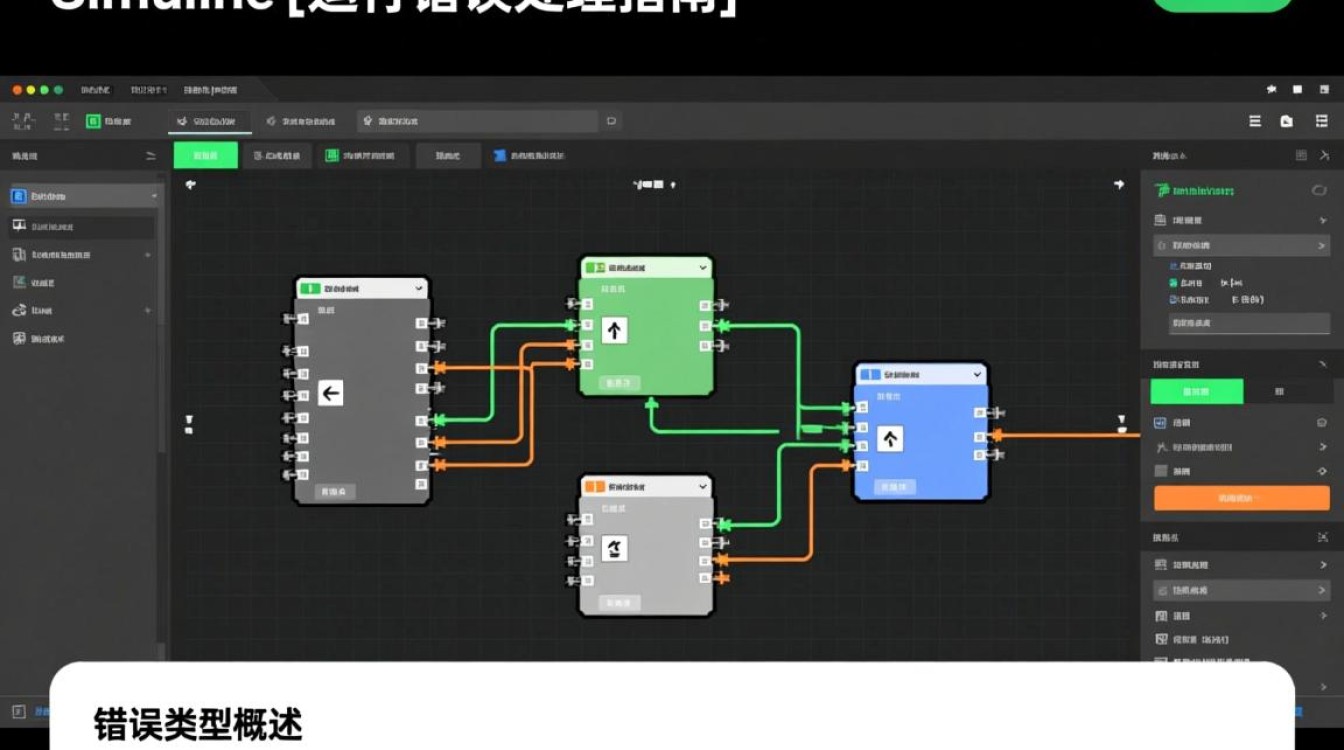This screenshot has width=1344, height=750.
Task: Click the blue diagnostics icon in the canvas toolbar
Action: pyautogui.click(x=498, y=155)
